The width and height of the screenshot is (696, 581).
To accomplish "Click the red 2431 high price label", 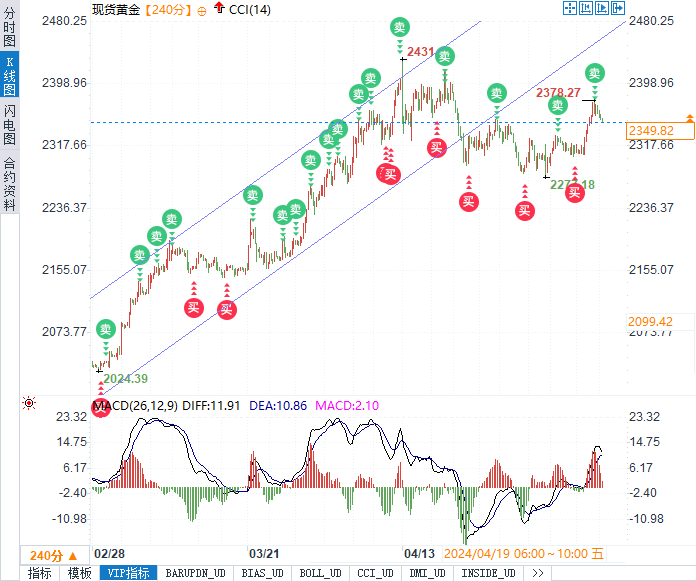I will coord(420,52).
